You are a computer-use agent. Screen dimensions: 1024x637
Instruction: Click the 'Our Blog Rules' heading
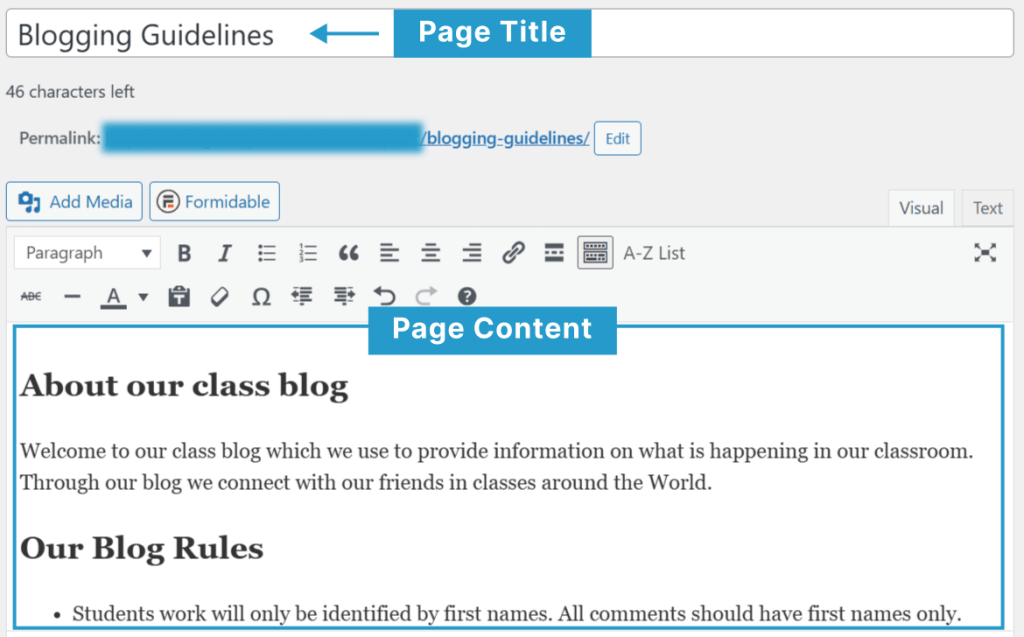[142, 548]
